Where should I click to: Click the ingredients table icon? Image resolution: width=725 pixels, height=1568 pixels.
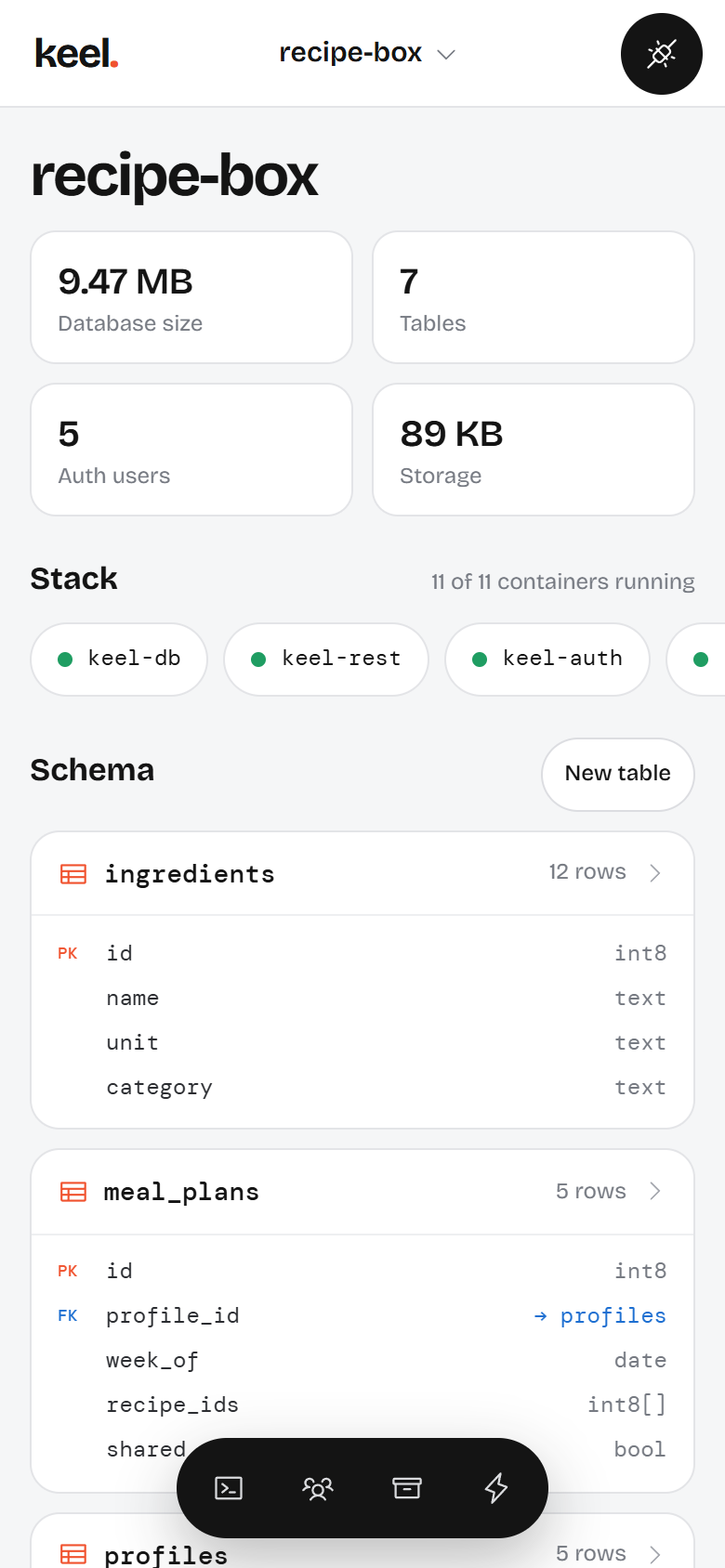(73, 874)
